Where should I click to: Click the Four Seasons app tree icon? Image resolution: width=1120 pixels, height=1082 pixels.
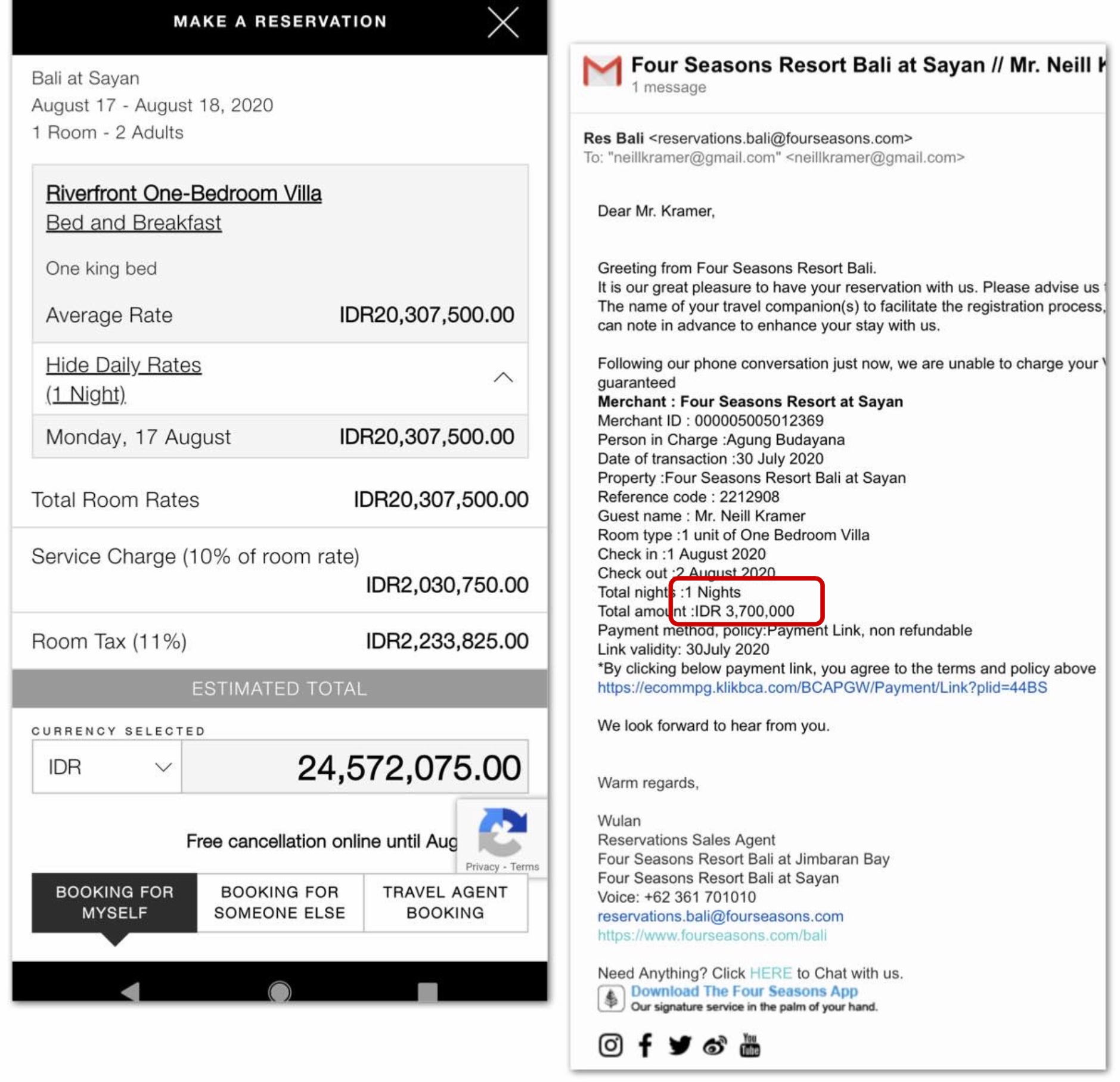(611, 999)
